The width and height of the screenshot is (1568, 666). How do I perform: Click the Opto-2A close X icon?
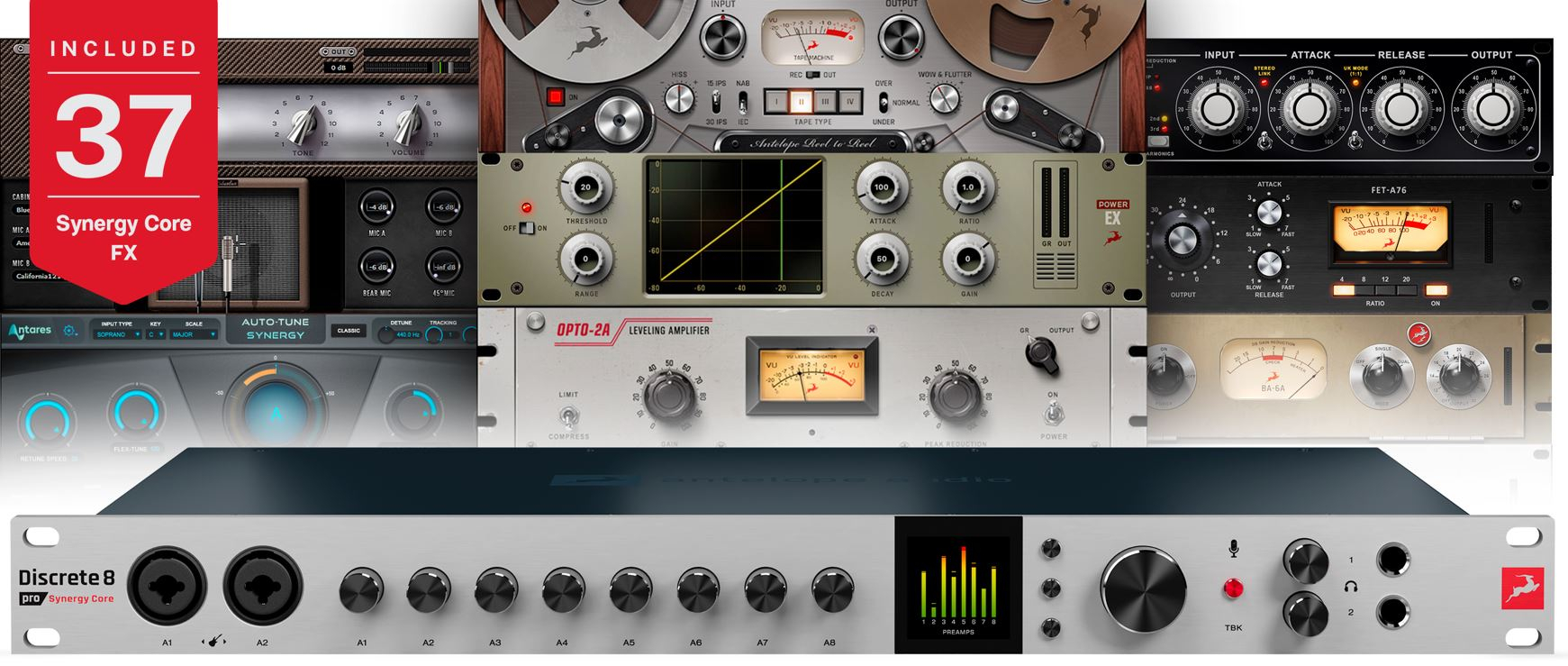[872, 330]
